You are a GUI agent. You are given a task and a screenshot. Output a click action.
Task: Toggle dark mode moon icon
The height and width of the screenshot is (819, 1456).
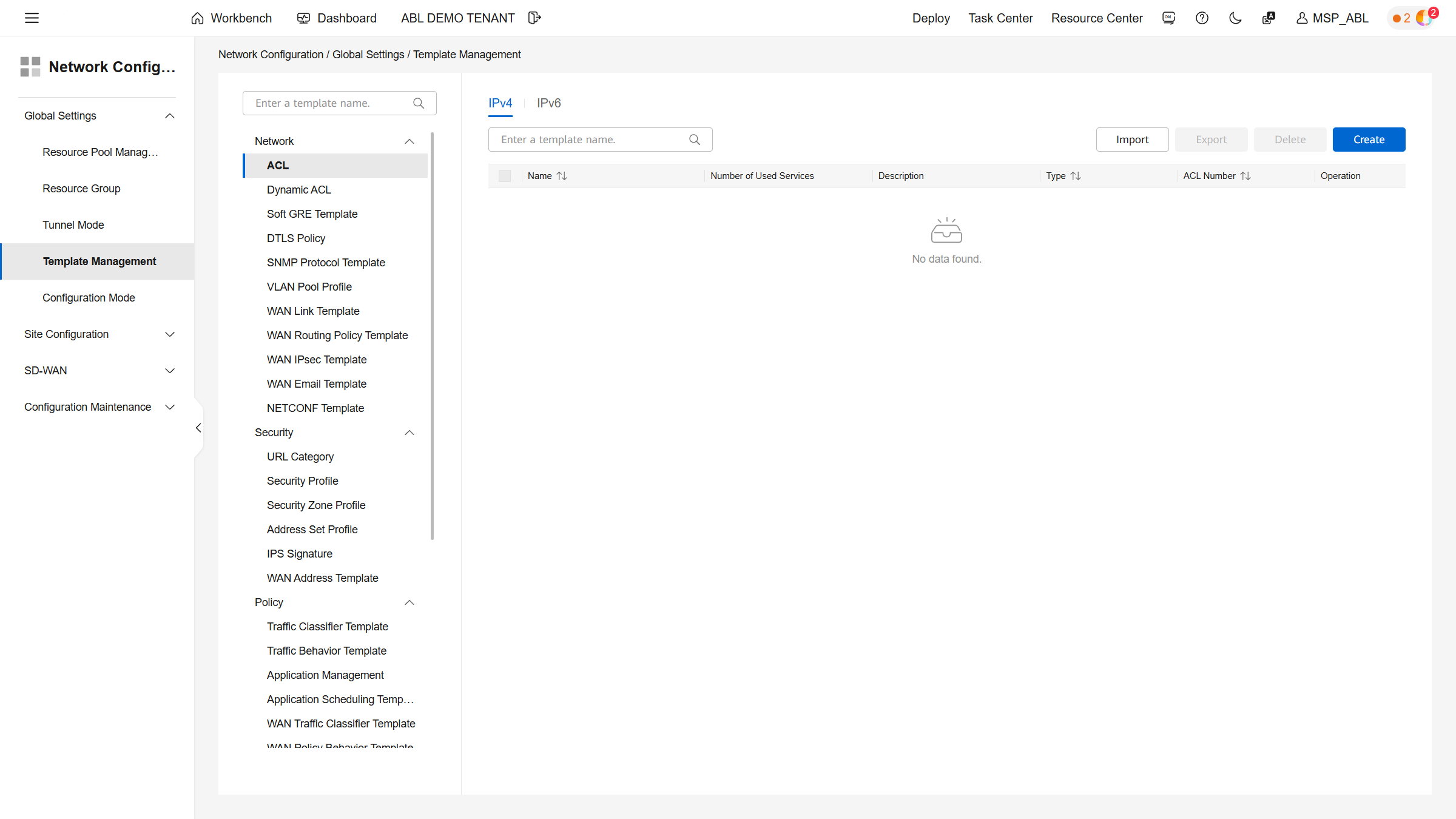point(1235,18)
